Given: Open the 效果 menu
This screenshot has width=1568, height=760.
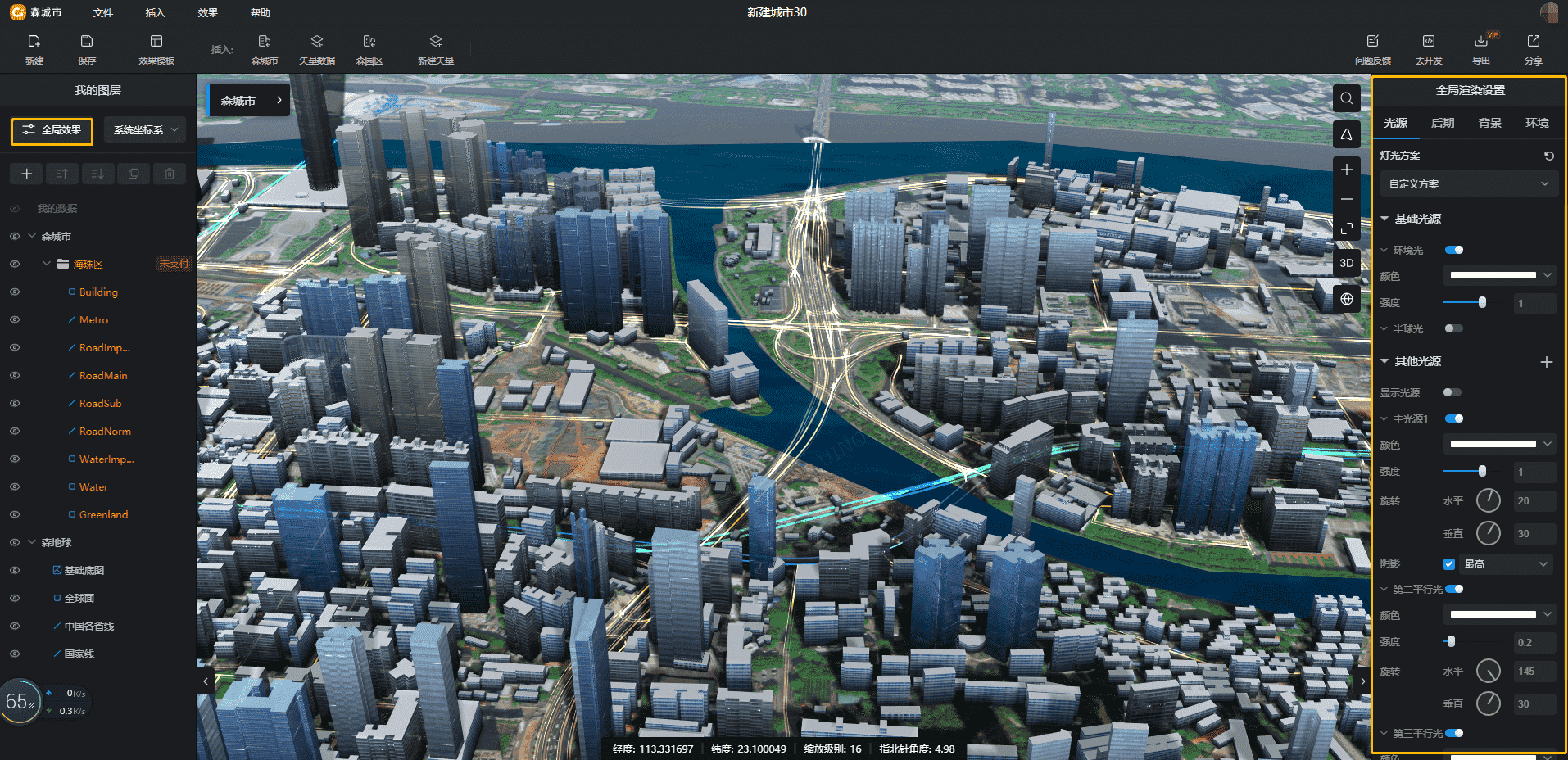Looking at the screenshot, I should point(208,12).
